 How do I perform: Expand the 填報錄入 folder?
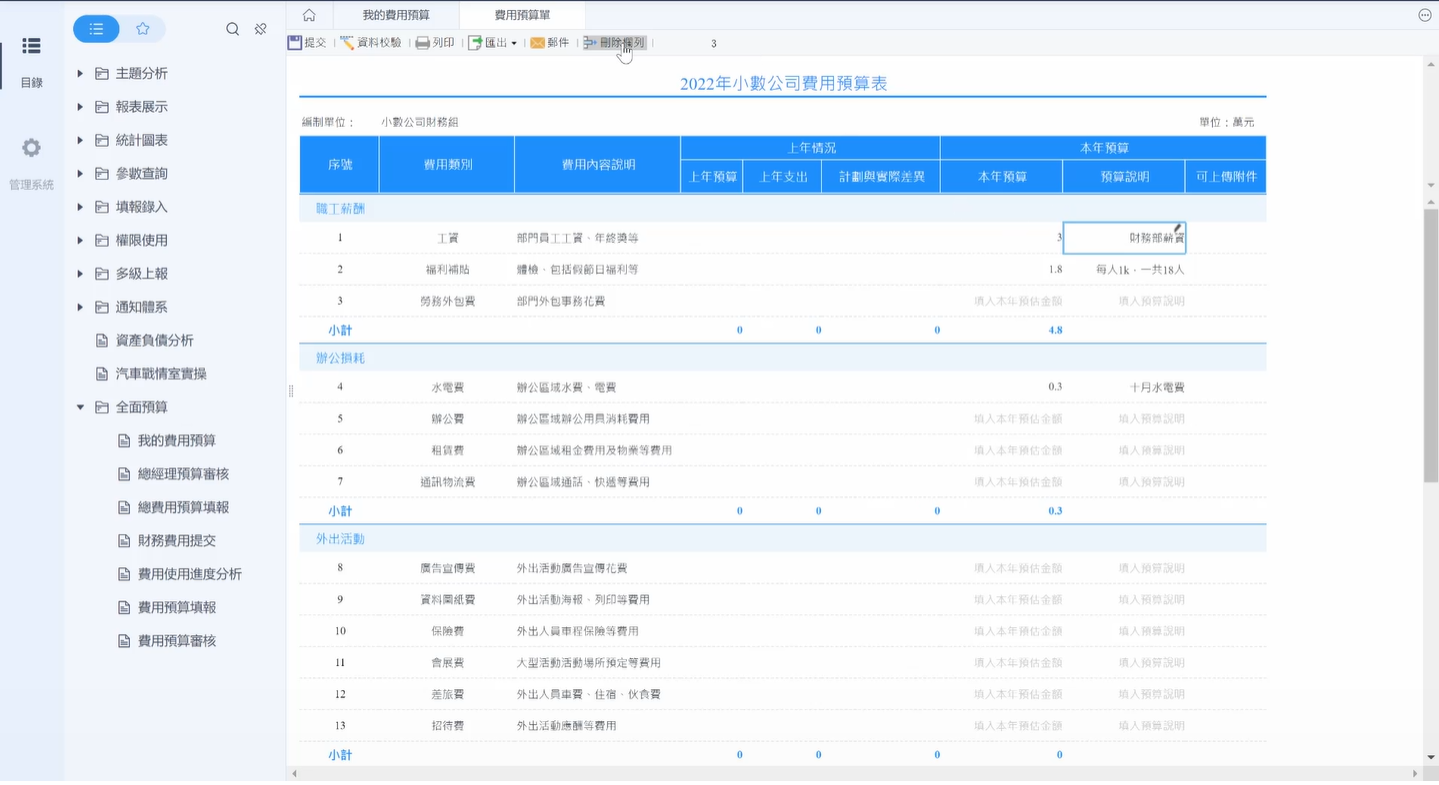80,207
